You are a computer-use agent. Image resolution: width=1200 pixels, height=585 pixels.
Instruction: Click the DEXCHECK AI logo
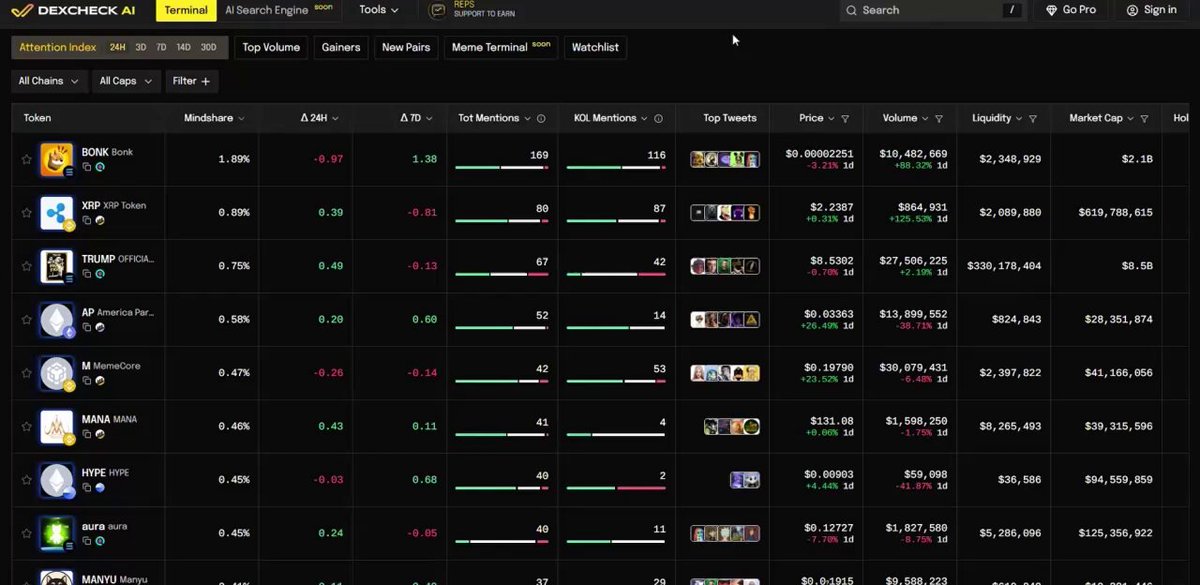click(x=75, y=10)
